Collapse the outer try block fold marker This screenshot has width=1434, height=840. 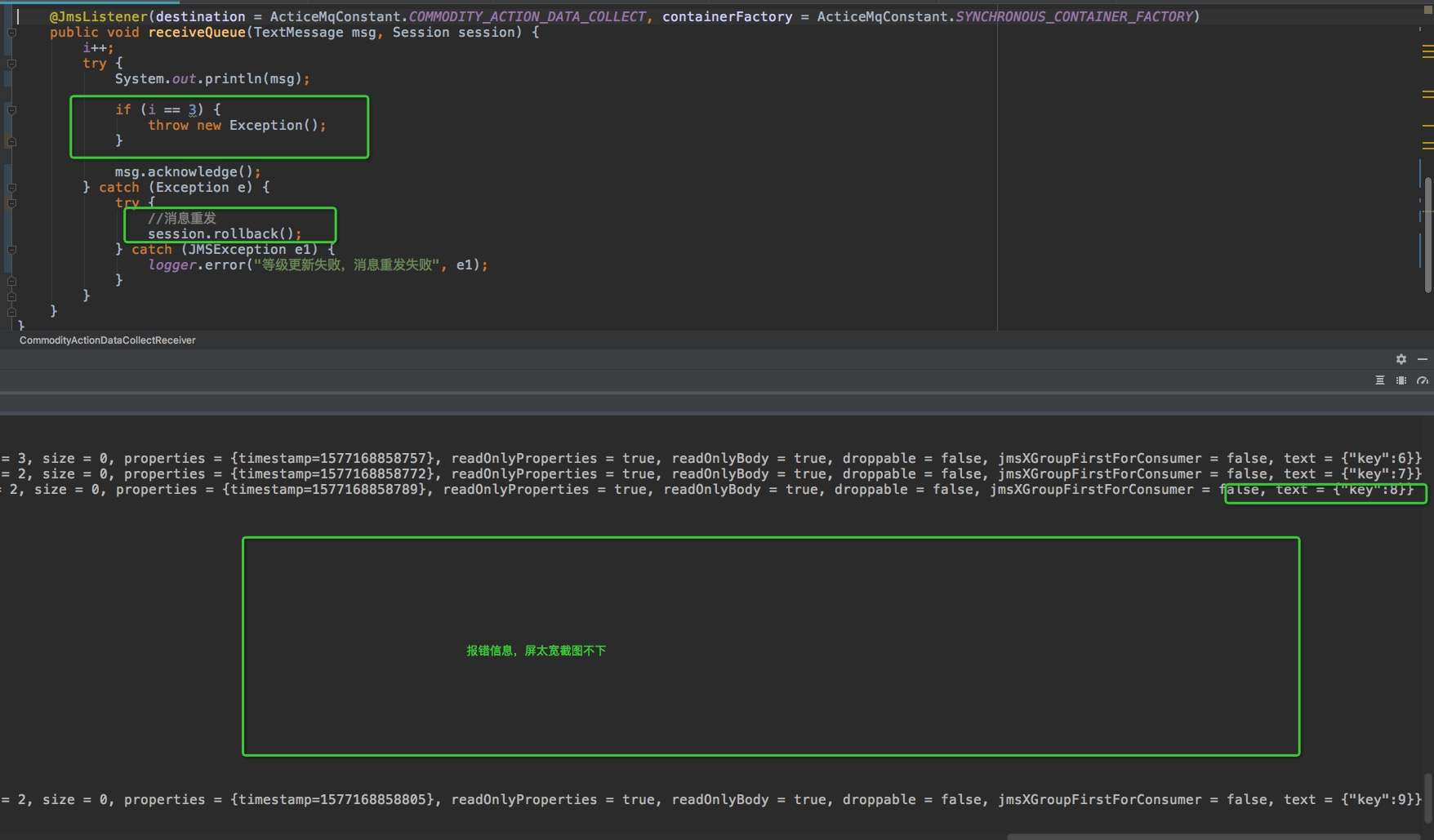tap(11, 64)
